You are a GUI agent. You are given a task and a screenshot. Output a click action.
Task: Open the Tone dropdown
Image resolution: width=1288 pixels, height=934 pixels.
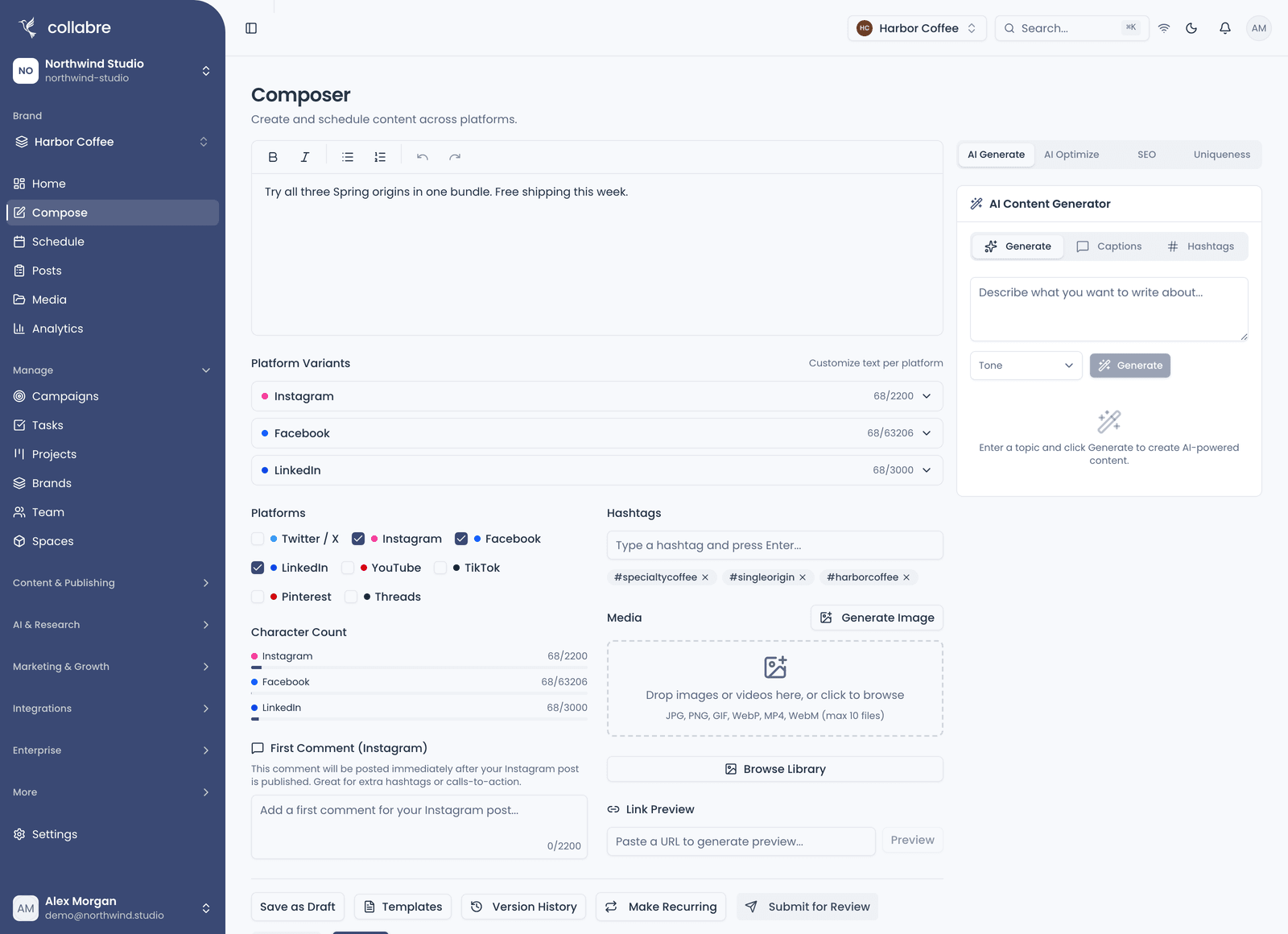pos(1026,366)
